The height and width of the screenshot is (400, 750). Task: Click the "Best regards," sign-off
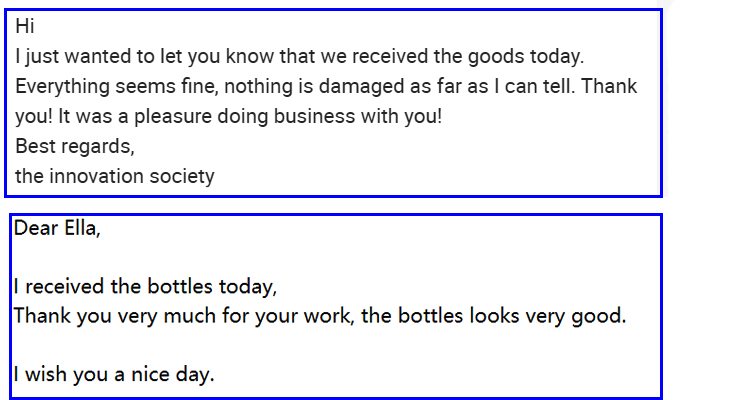pyautogui.click(x=74, y=146)
